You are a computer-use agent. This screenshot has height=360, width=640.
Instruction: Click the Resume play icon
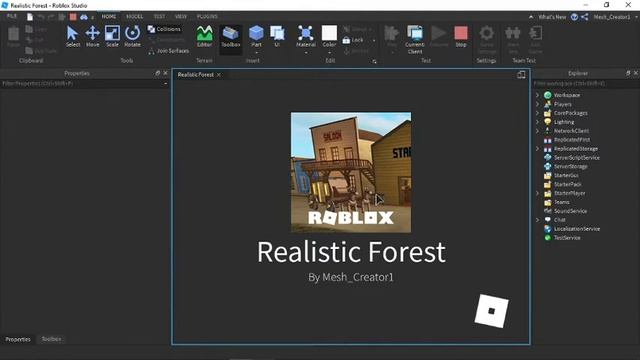[439, 33]
